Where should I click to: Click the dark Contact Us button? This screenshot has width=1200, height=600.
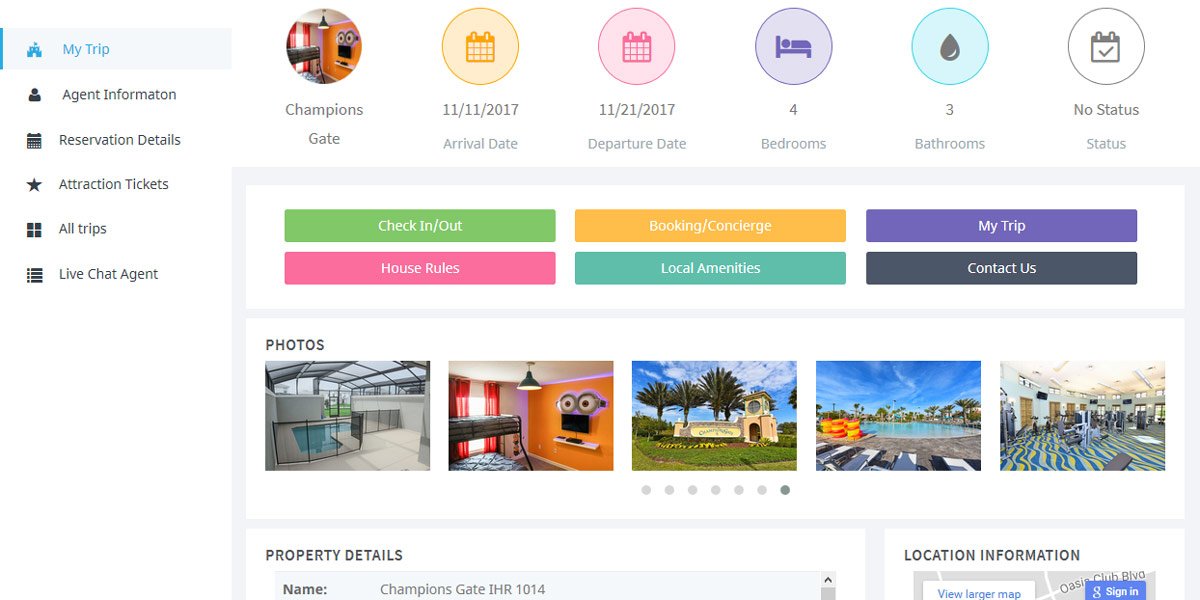tap(1001, 268)
